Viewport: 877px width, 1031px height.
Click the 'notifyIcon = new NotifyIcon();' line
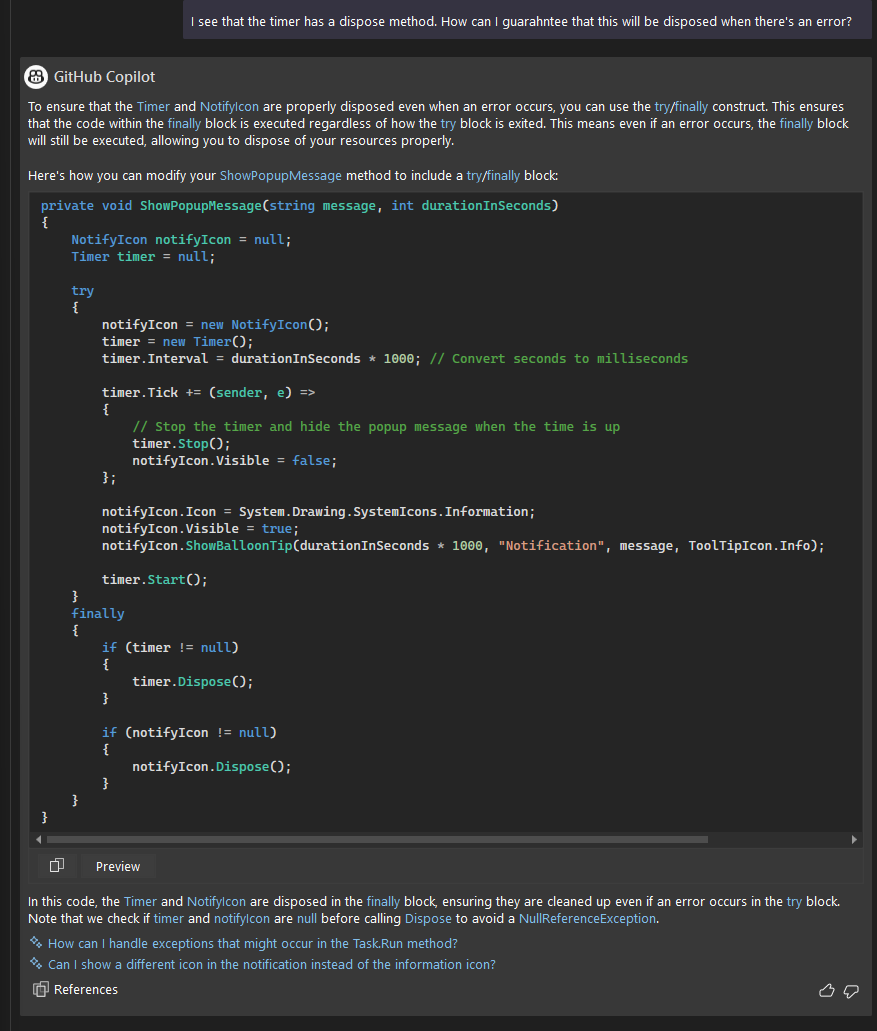click(x=216, y=324)
